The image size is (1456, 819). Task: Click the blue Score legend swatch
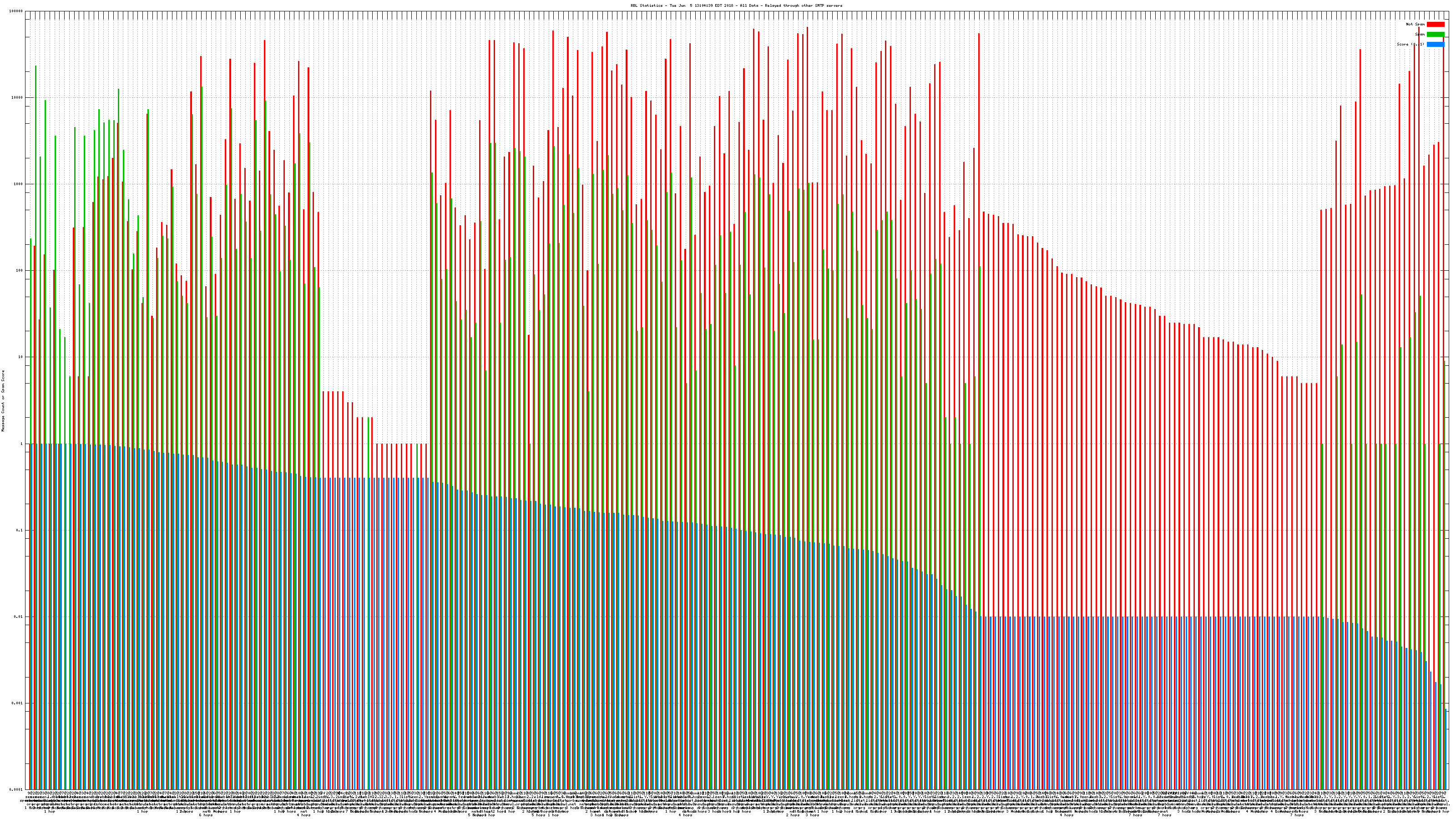pos(1435,44)
